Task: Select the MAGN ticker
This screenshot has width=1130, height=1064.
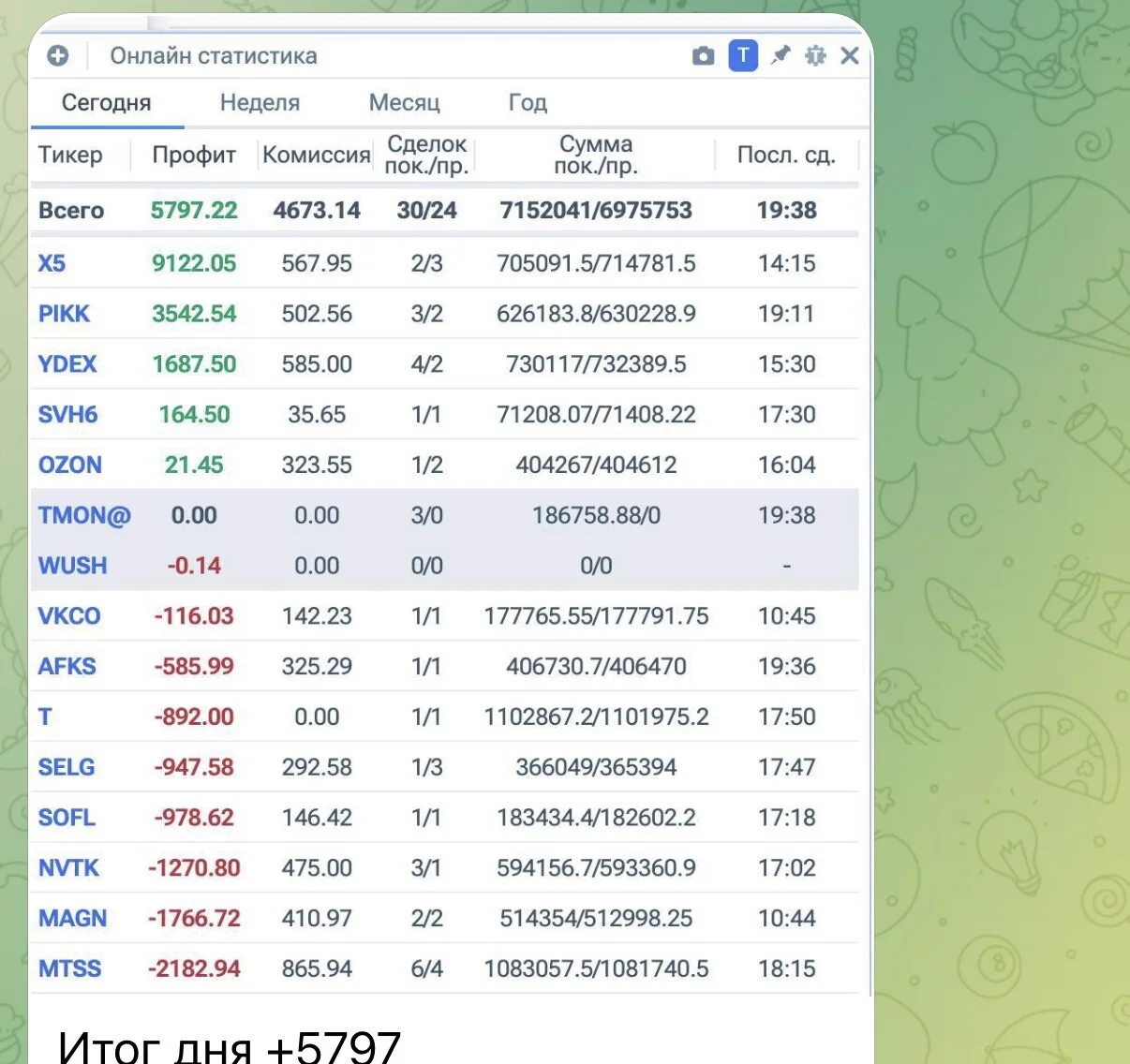Action: click(72, 919)
